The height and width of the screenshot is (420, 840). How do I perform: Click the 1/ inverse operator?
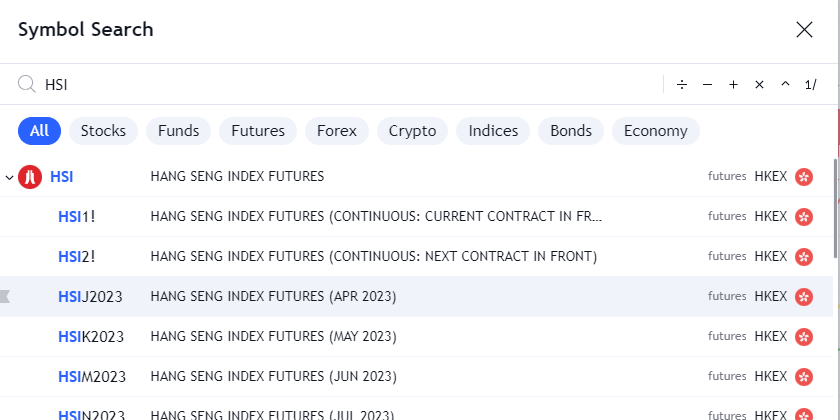click(x=811, y=85)
